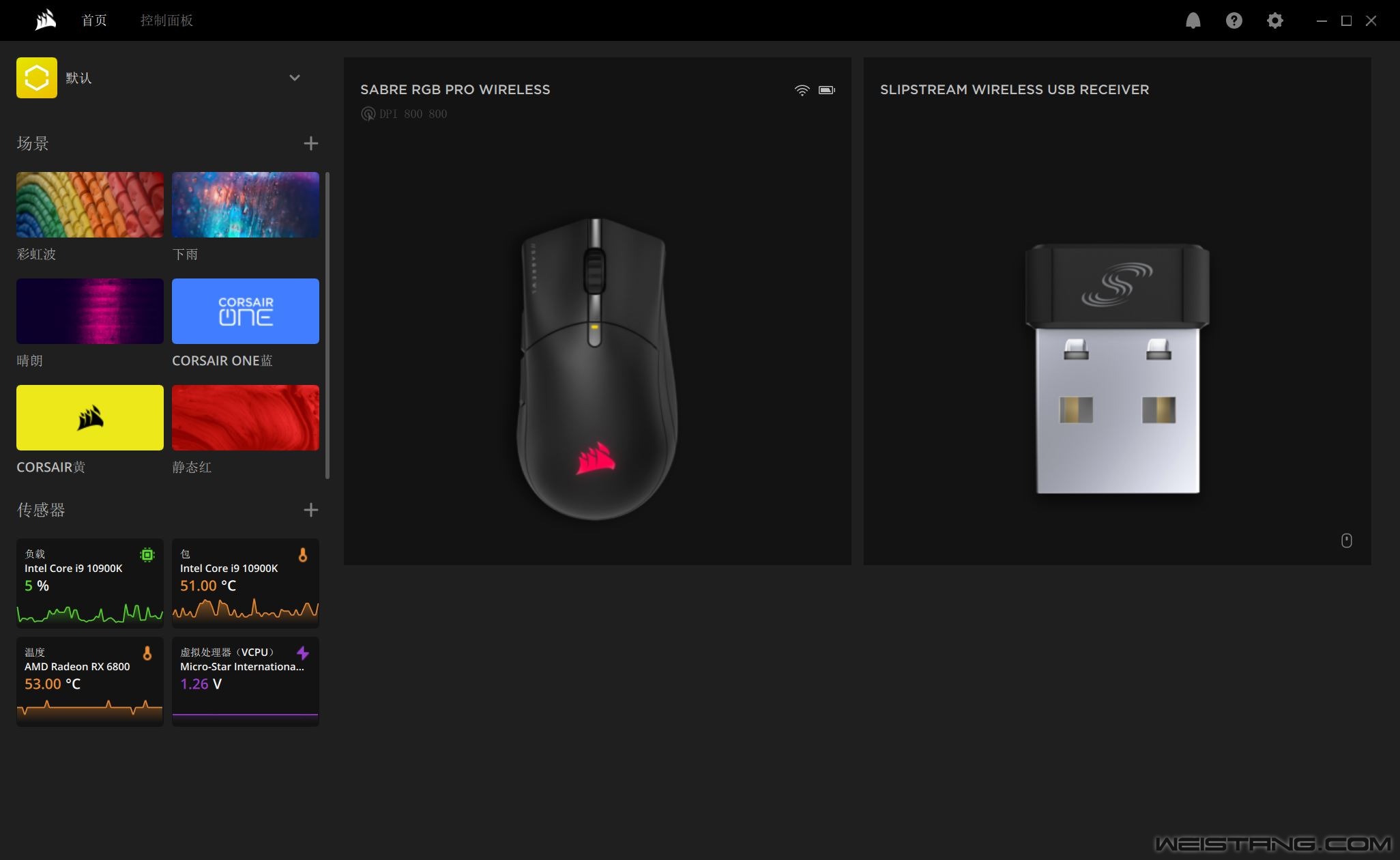Viewport: 1400px width, 860px height.
Task: Click the paired mouse icon on receiver card
Action: (x=1347, y=541)
